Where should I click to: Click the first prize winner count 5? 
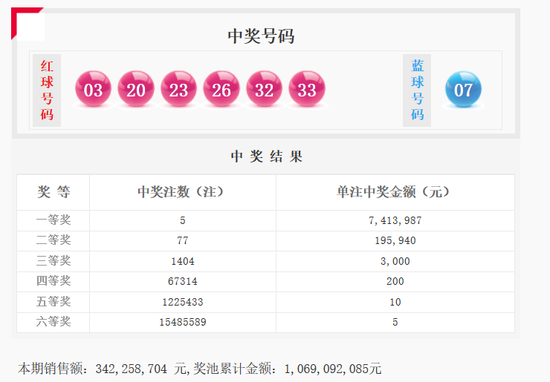click(182, 220)
